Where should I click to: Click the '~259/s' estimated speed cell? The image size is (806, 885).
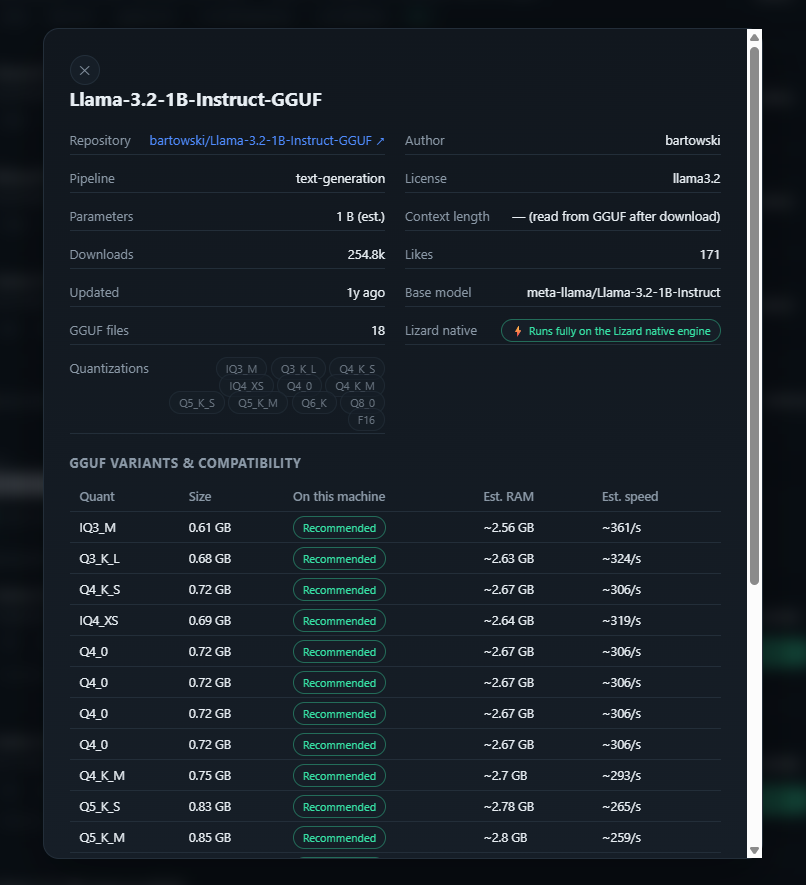[x=621, y=838]
